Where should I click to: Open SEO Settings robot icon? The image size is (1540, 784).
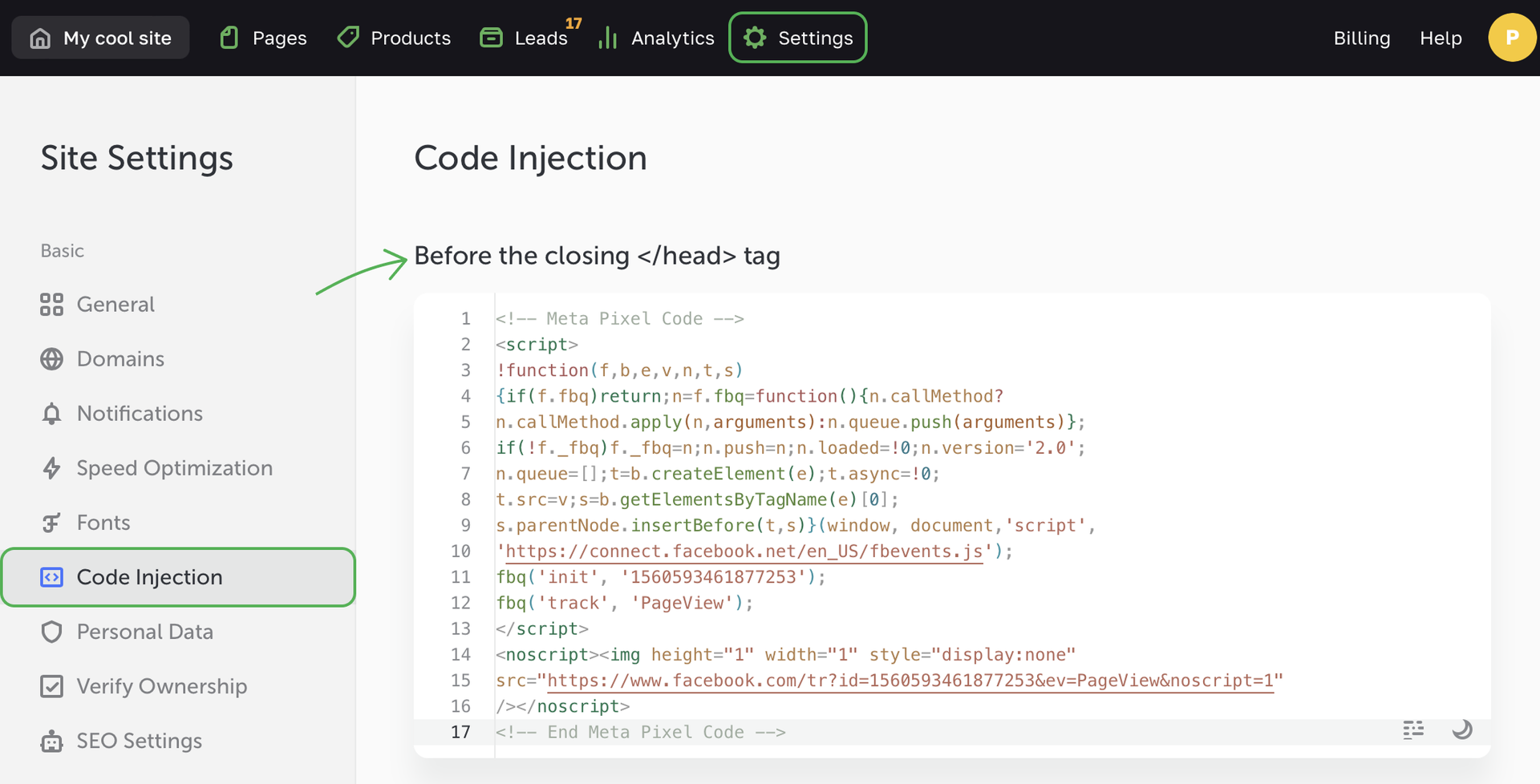(x=51, y=742)
